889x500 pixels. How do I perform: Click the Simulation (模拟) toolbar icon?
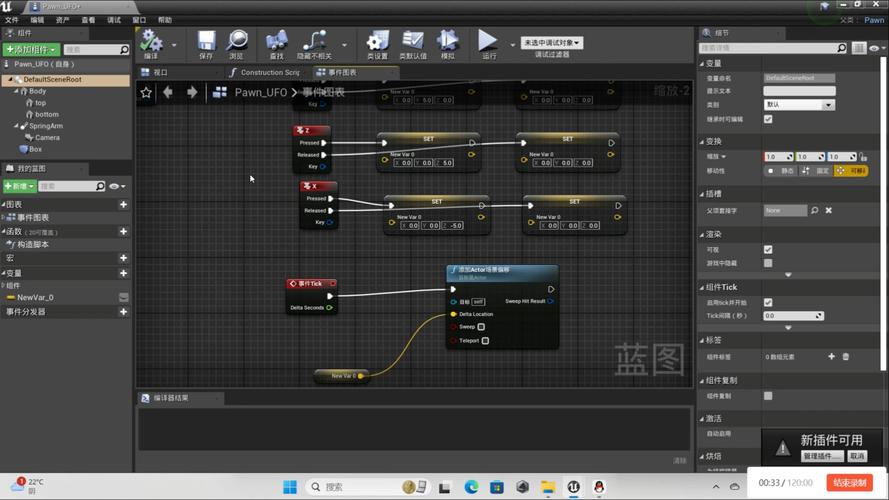pyautogui.click(x=448, y=42)
